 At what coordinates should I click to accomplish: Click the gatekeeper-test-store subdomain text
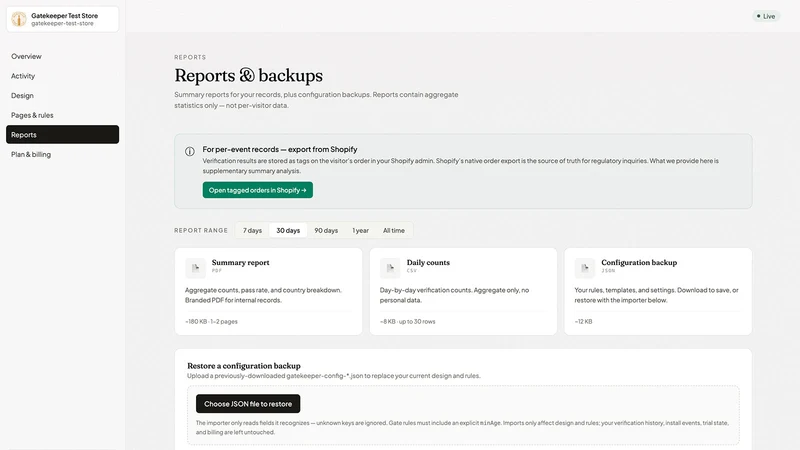[62, 23]
